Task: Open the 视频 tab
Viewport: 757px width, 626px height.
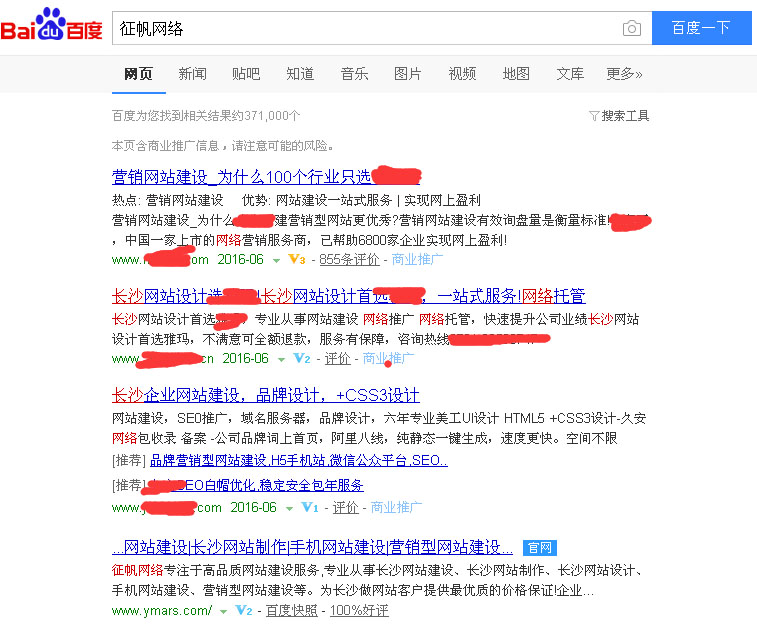Action: pyautogui.click(x=463, y=74)
